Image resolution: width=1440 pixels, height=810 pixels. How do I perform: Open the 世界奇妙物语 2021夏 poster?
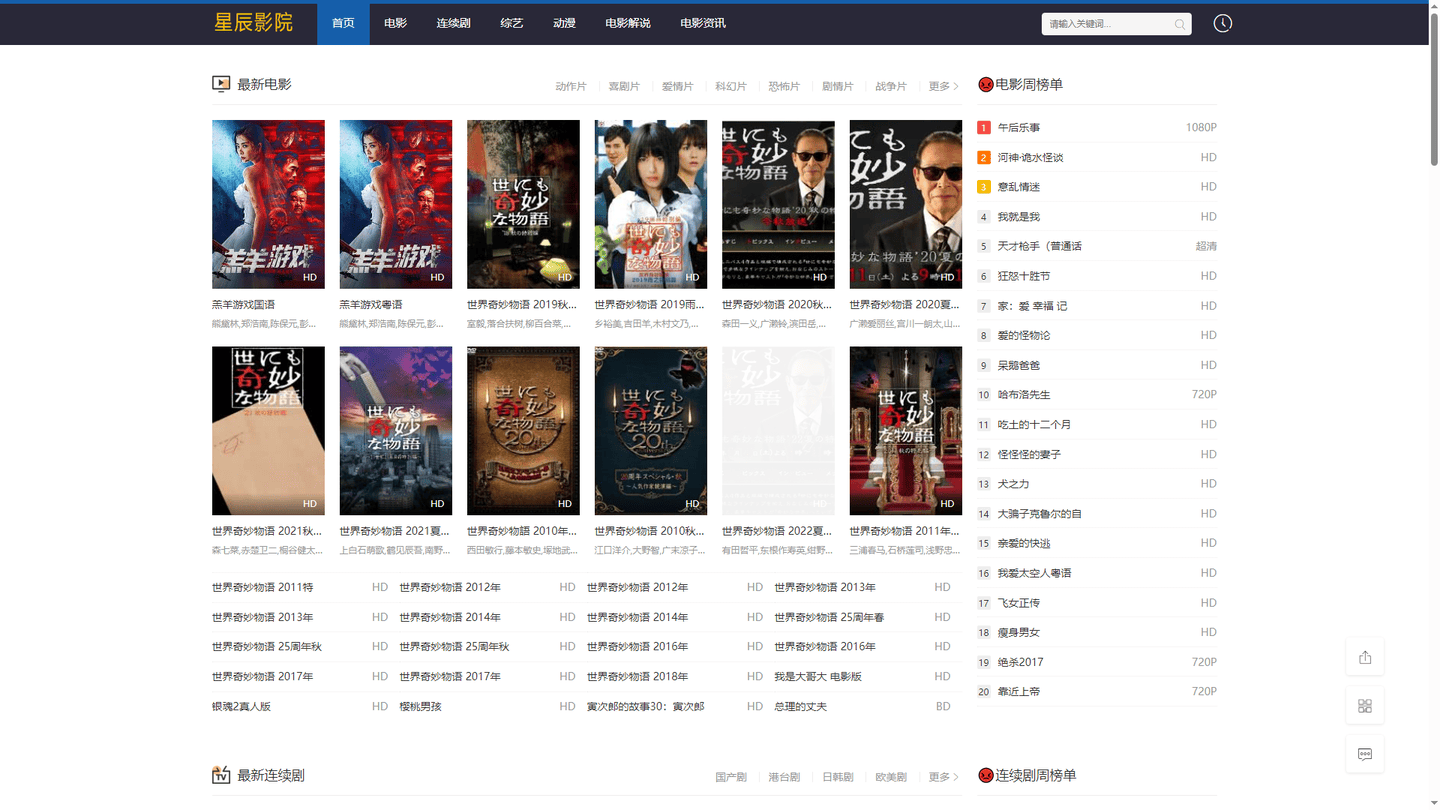(x=396, y=431)
